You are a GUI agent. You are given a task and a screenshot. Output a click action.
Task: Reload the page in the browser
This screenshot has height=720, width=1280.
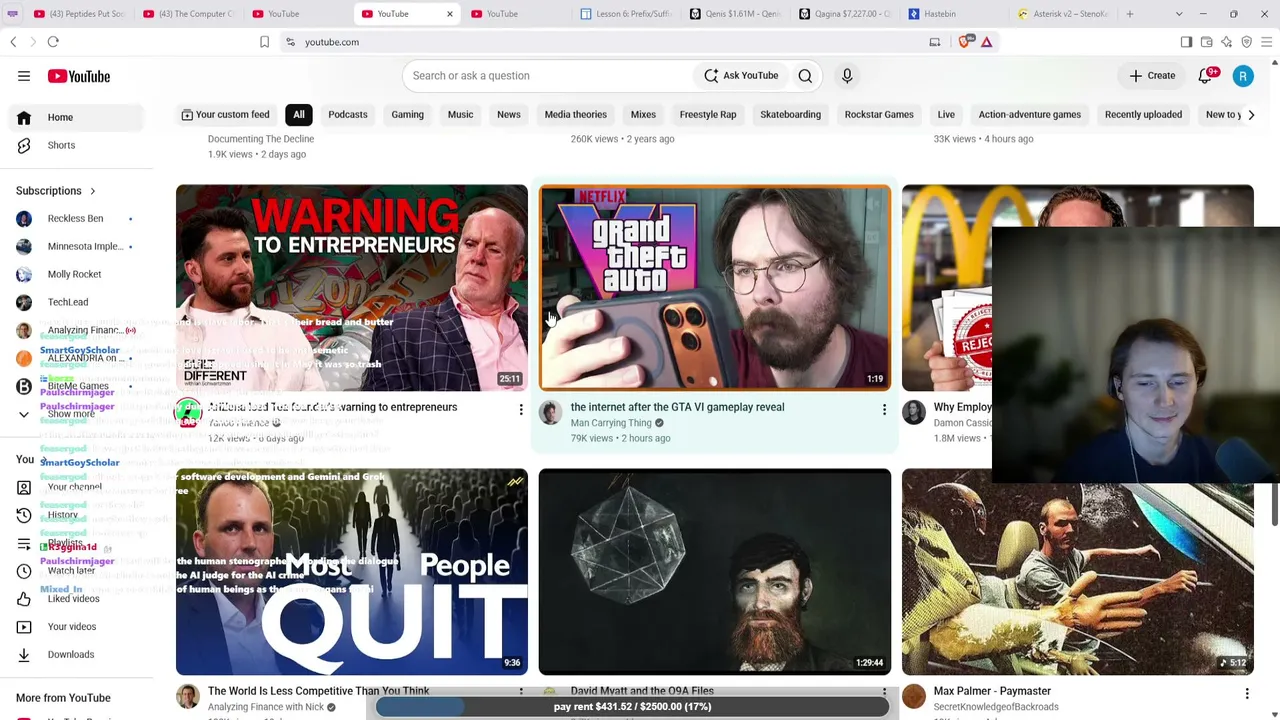[53, 42]
